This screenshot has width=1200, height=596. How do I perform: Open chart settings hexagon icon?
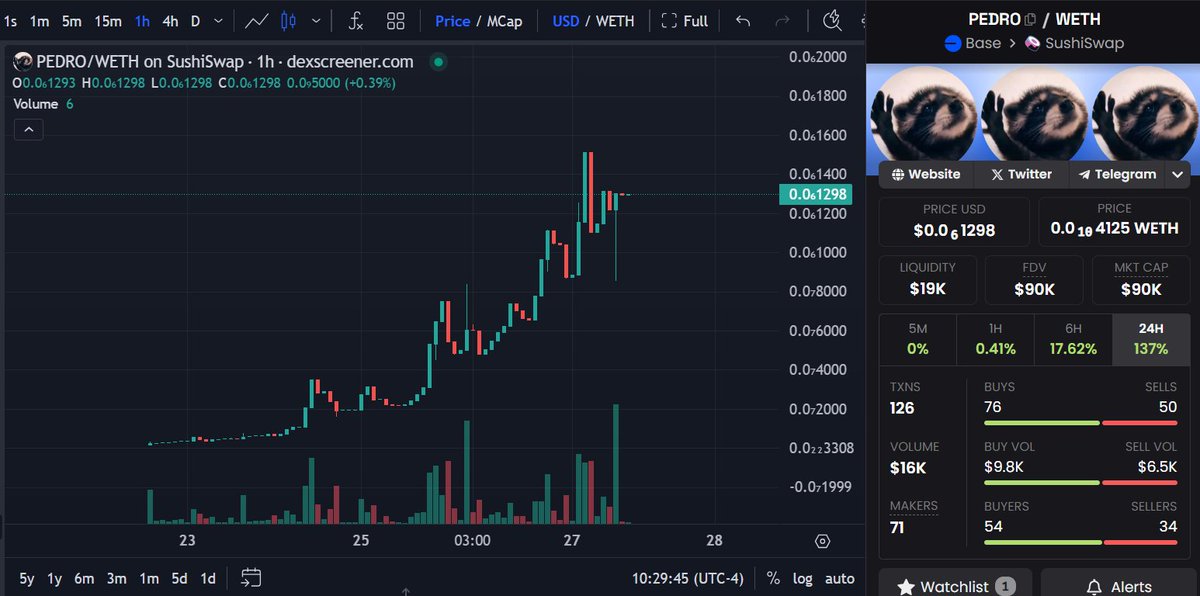[822, 541]
